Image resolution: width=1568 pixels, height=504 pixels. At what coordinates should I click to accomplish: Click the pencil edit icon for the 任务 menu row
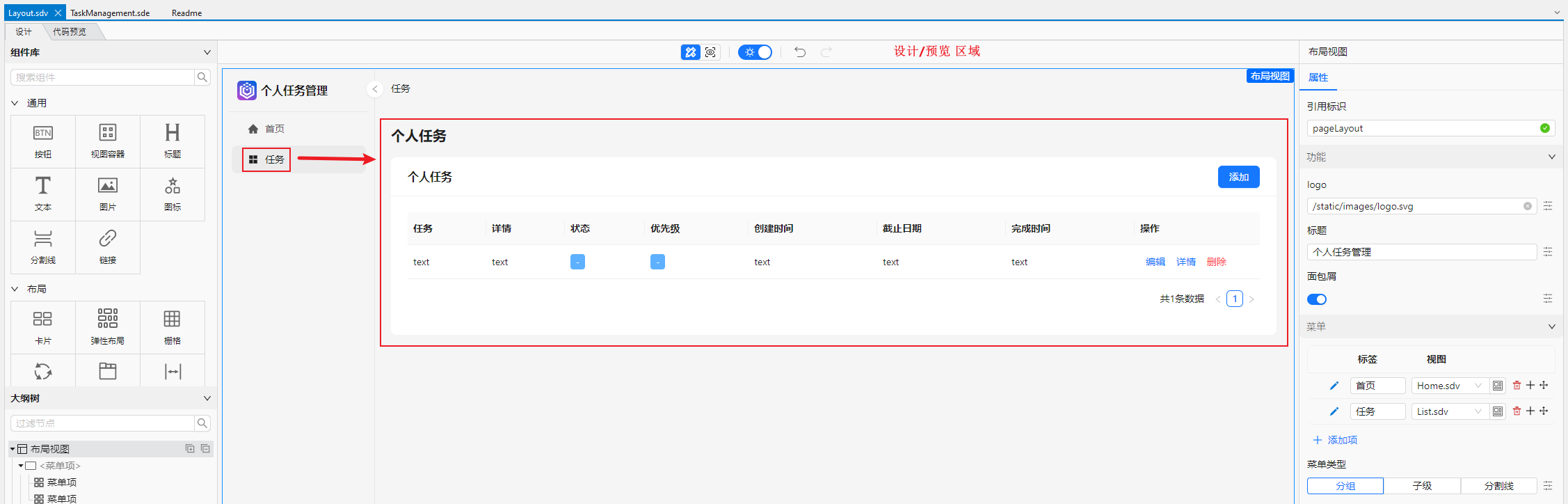(x=1334, y=411)
